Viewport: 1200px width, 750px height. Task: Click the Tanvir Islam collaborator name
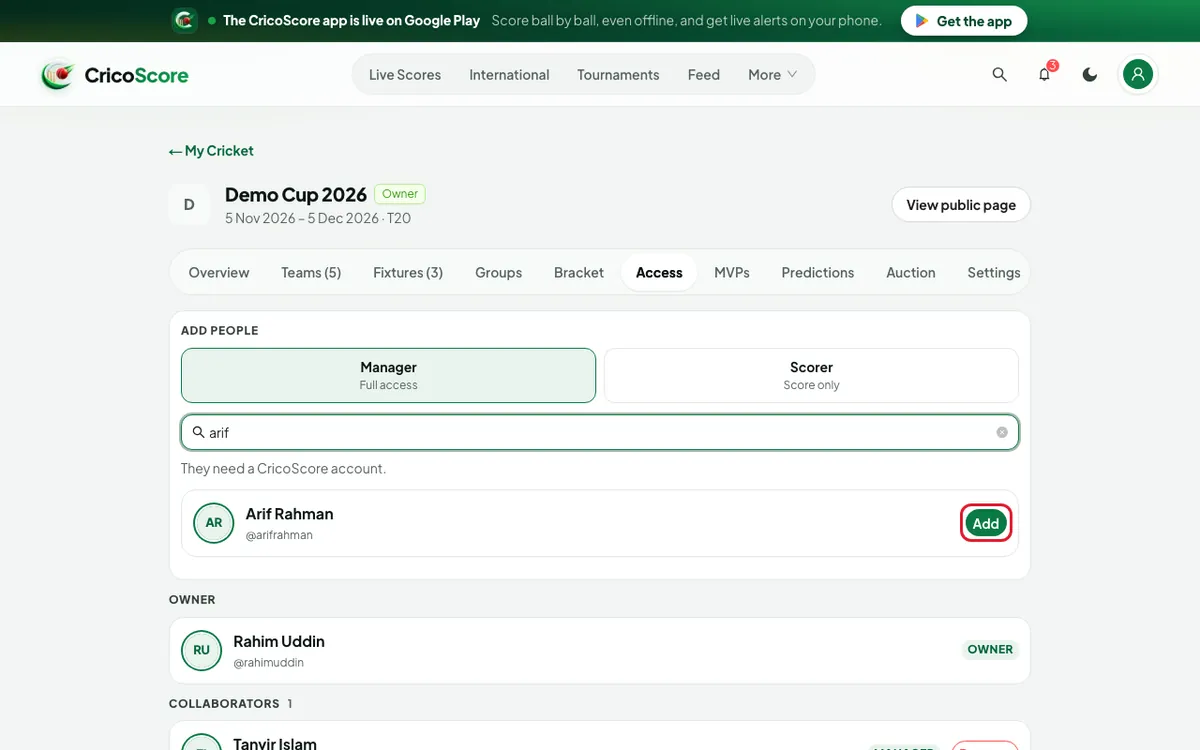pos(275,743)
